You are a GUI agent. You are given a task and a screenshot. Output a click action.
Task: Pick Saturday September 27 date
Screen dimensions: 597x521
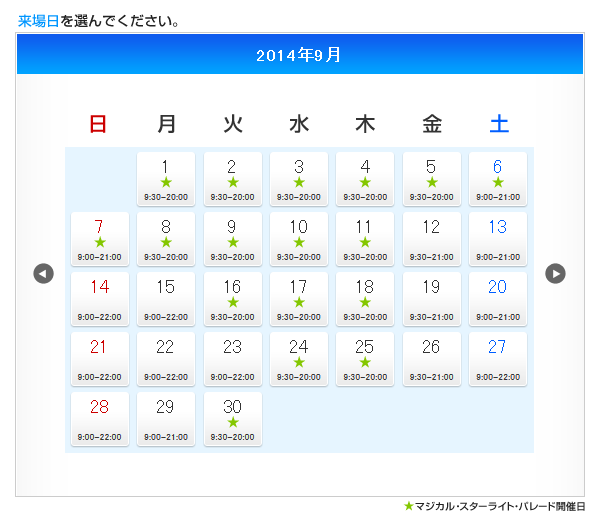pyautogui.click(x=498, y=359)
